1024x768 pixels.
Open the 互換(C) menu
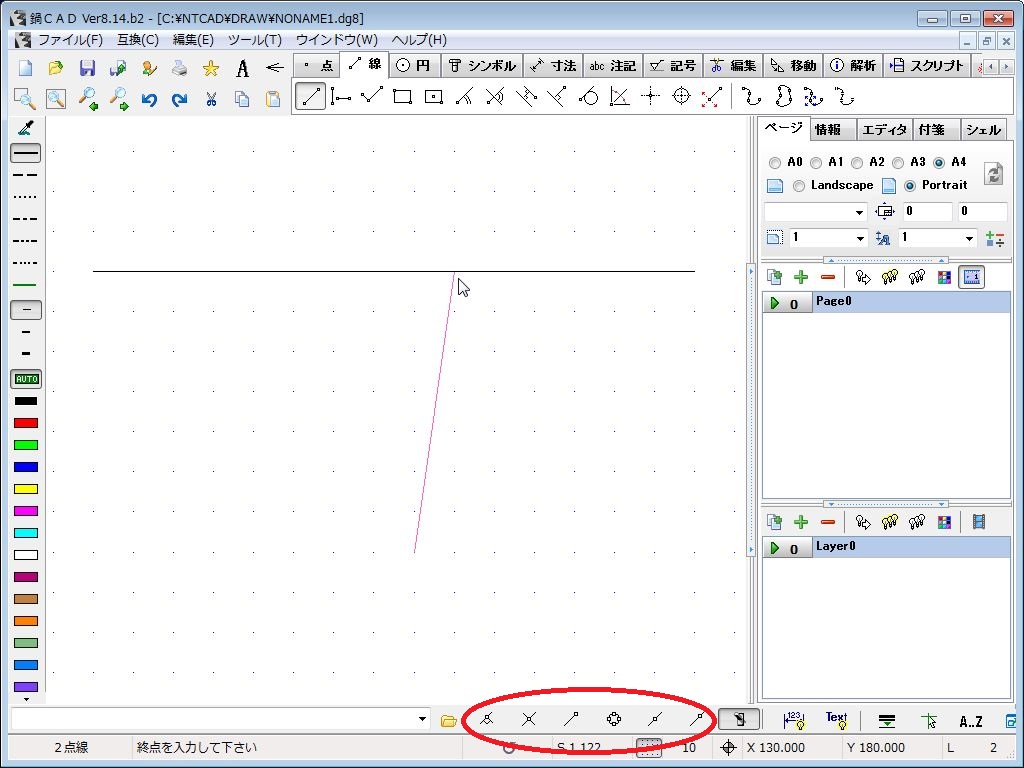click(x=138, y=40)
